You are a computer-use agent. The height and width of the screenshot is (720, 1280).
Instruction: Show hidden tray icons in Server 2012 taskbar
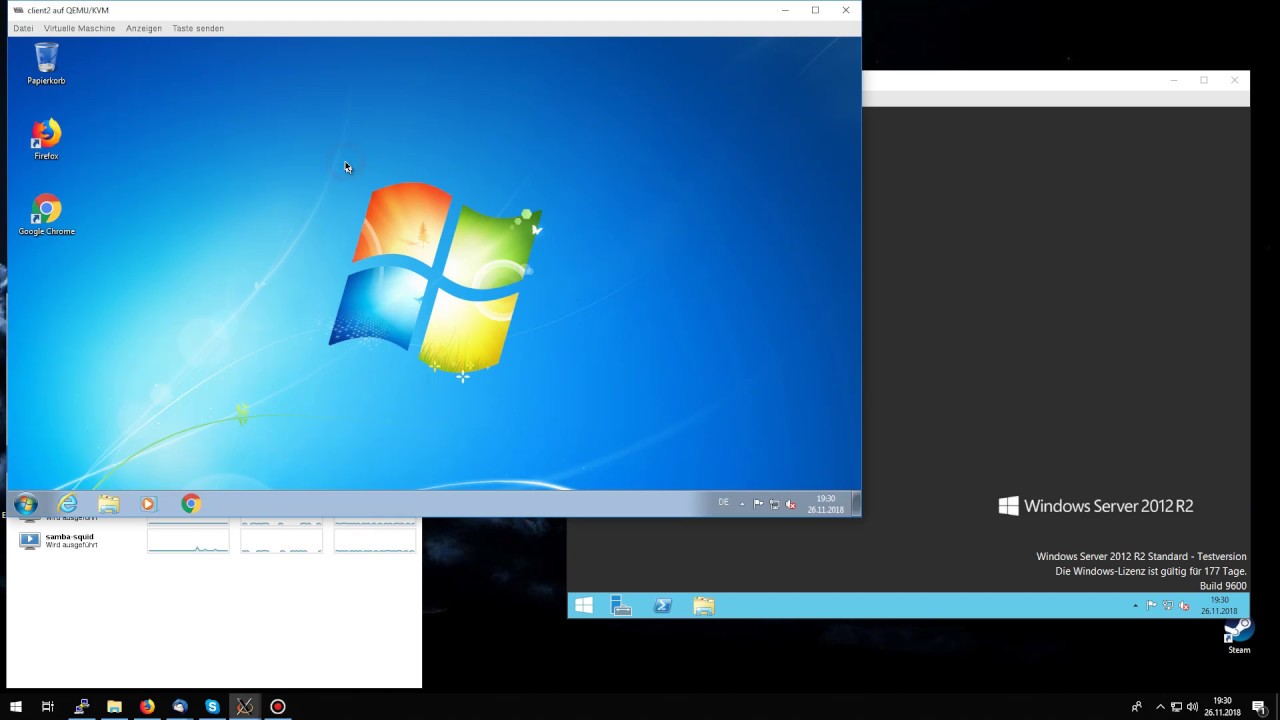click(x=1135, y=605)
